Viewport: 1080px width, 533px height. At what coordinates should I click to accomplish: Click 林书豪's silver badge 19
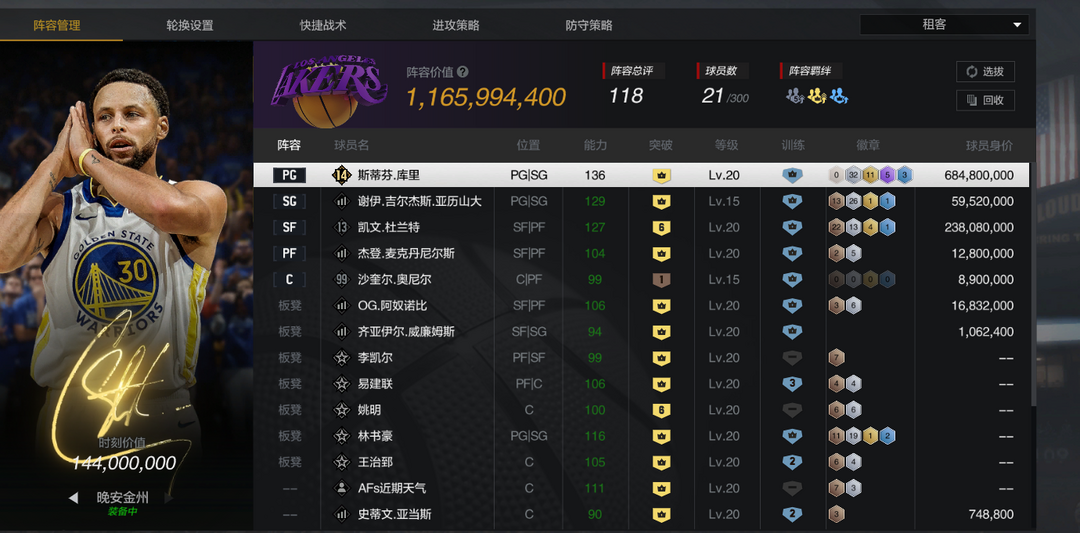tap(853, 436)
